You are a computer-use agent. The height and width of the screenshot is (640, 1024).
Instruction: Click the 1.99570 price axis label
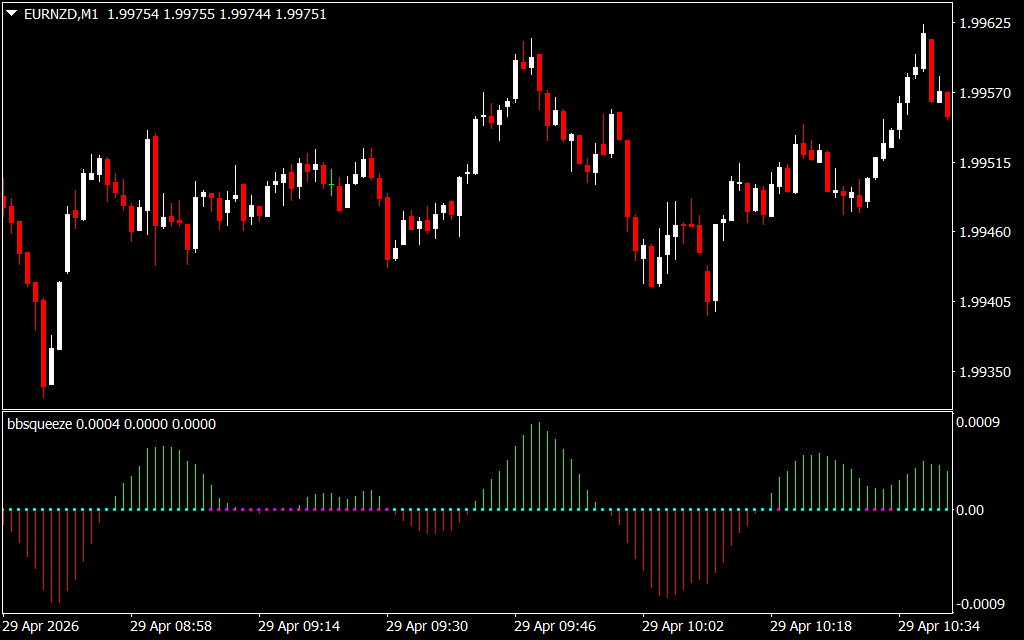pyautogui.click(x=983, y=93)
